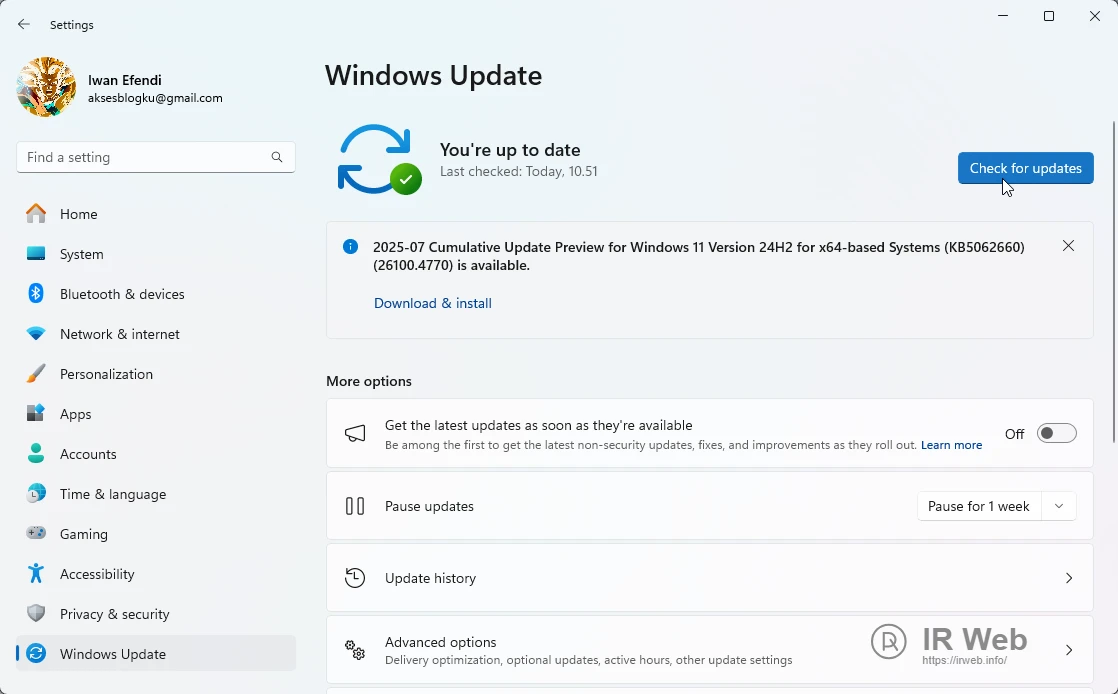
Task: Click the blue info icon beside KB5062660
Action: (x=350, y=247)
